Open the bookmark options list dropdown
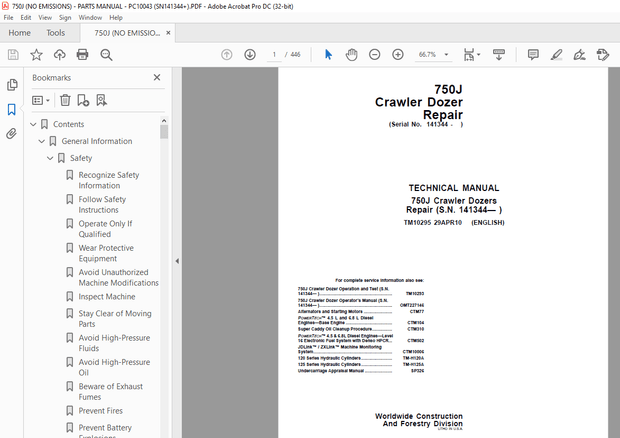 [x=41, y=100]
